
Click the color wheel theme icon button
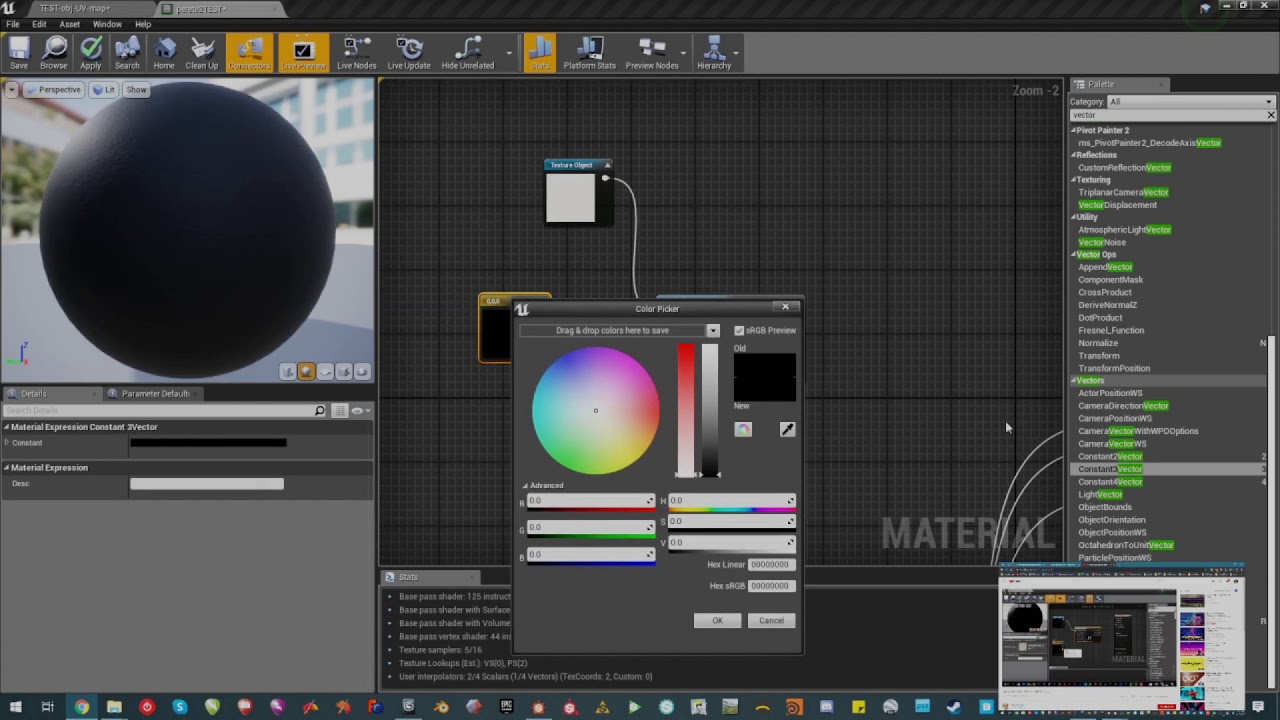tap(743, 429)
